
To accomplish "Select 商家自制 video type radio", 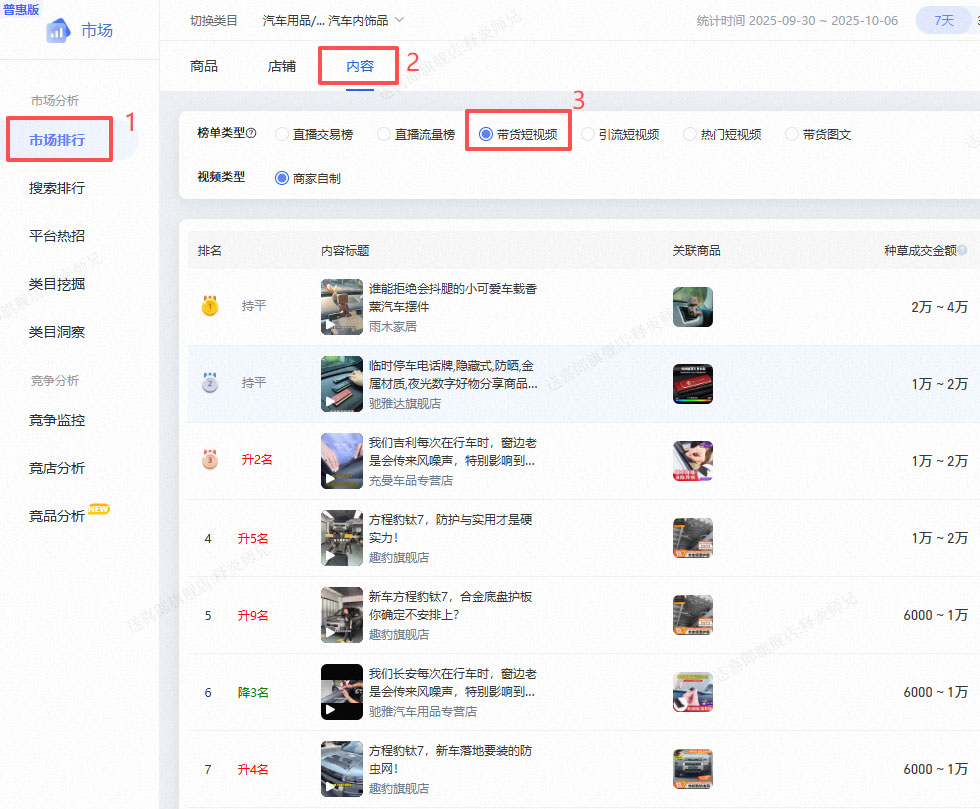I will point(282,178).
